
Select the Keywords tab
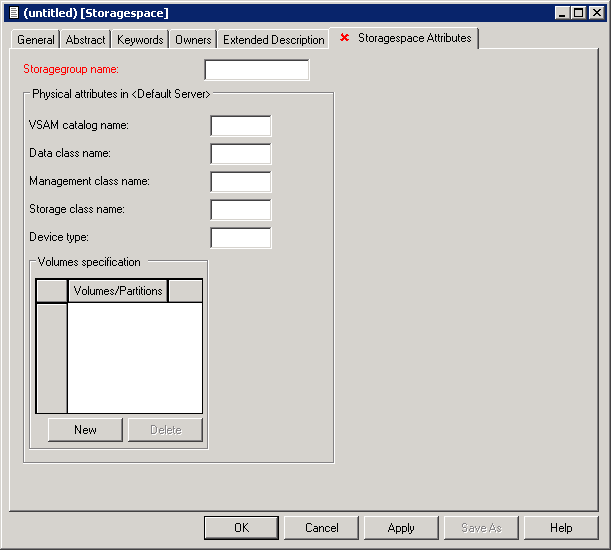tap(140, 40)
